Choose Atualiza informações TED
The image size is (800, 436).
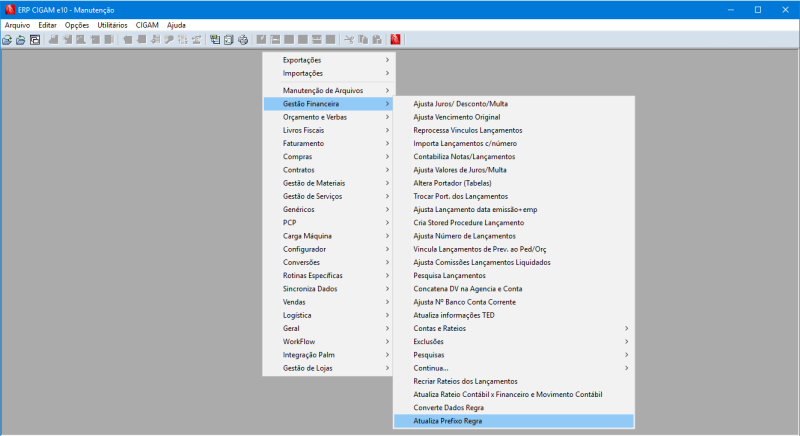click(x=514, y=315)
